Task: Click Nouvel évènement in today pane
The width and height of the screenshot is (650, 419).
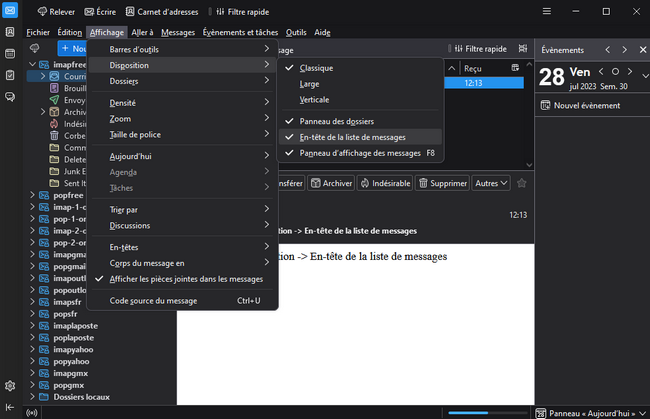Action: (x=581, y=105)
